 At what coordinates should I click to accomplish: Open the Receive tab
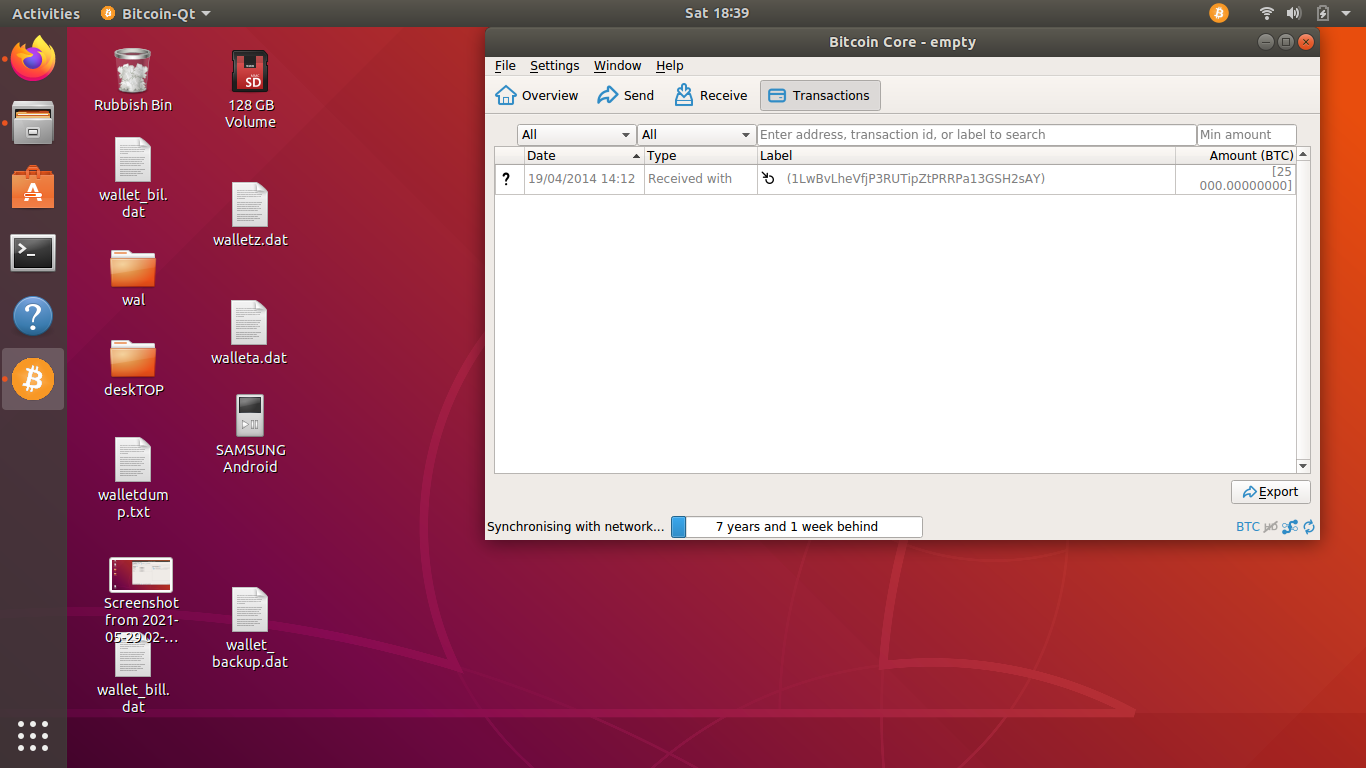pyautogui.click(x=711, y=96)
